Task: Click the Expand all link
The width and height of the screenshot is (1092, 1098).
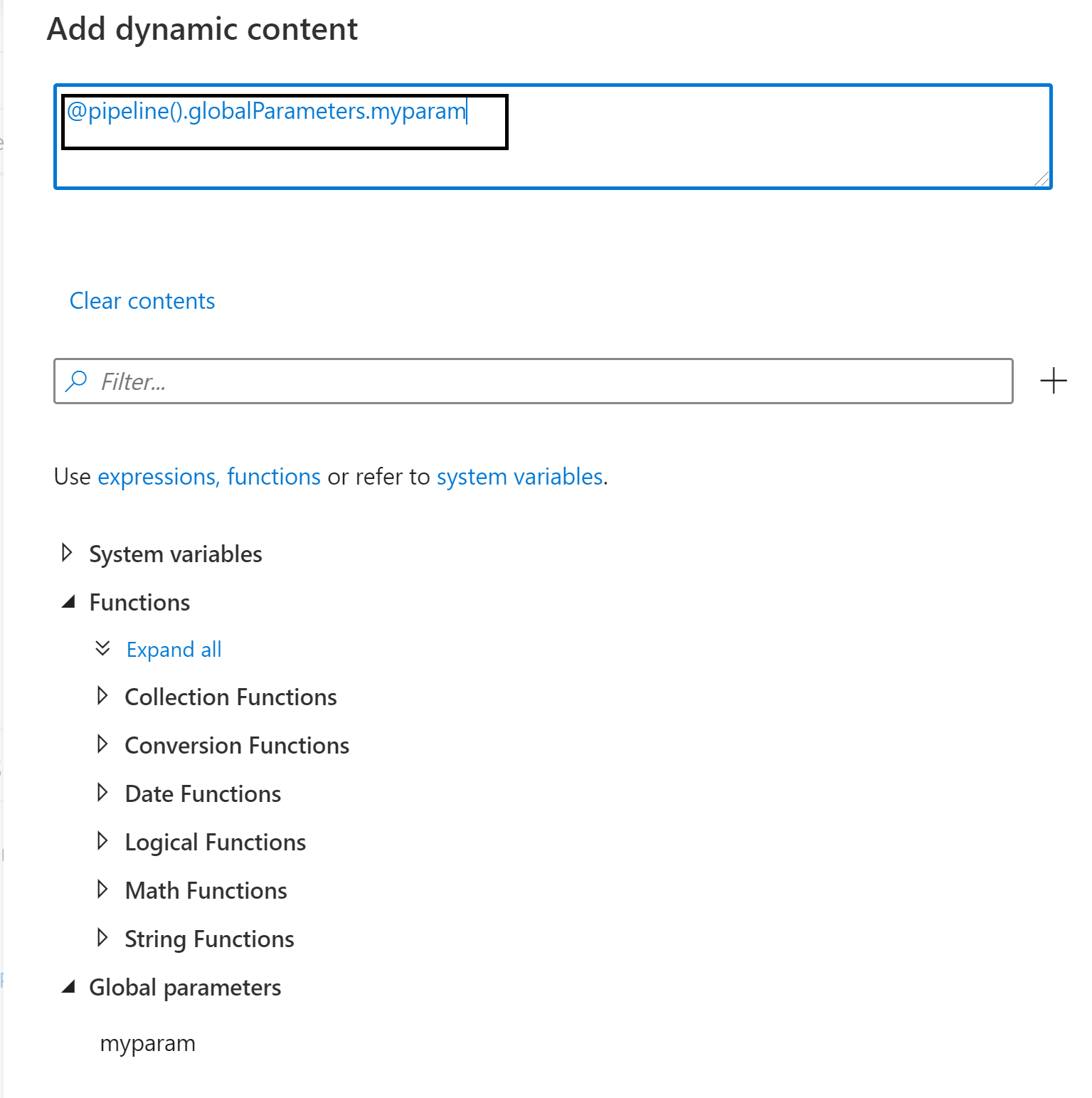Action: (x=174, y=650)
